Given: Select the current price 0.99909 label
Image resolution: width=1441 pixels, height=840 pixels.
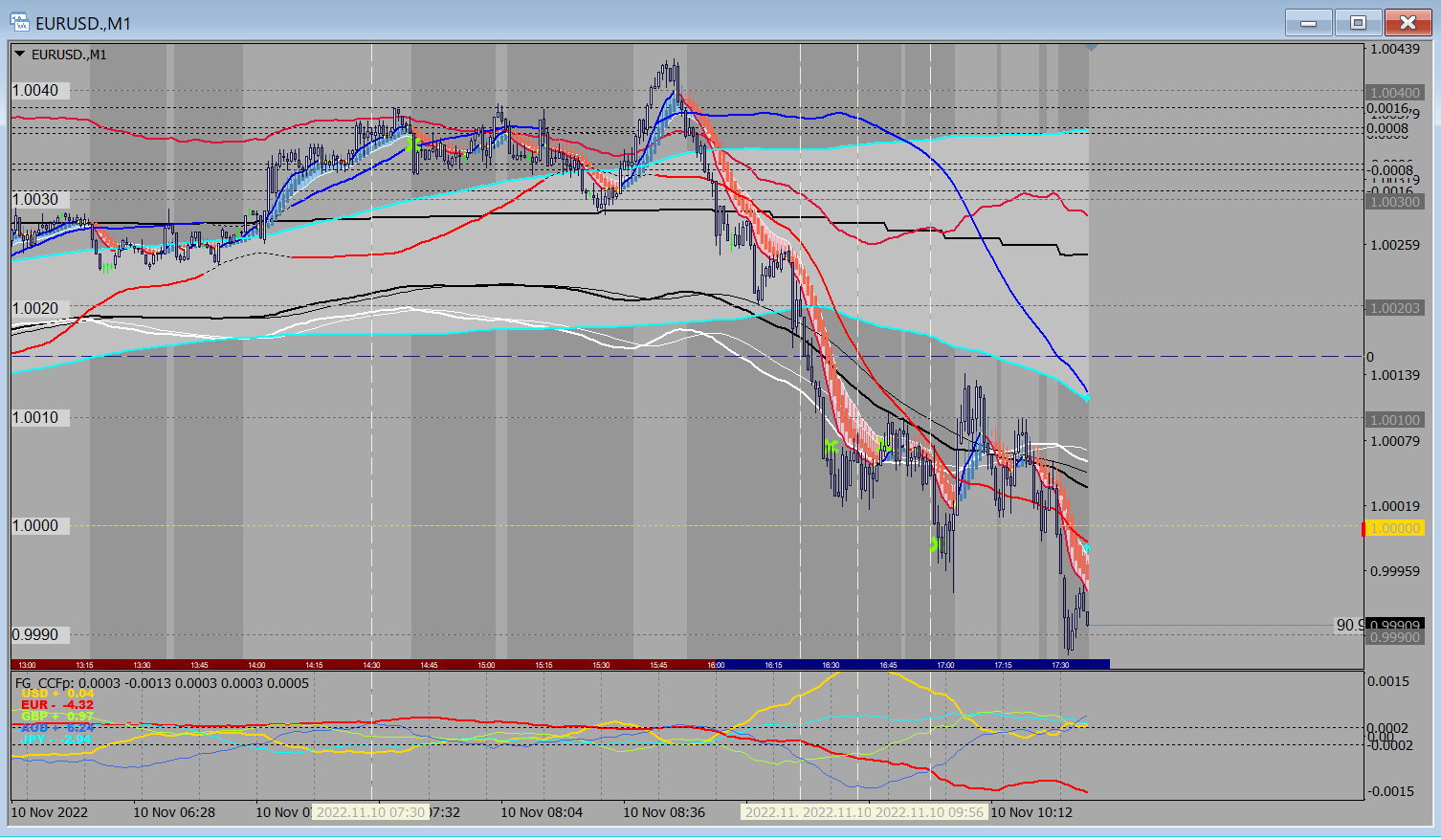Looking at the screenshot, I should click(x=1395, y=625).
